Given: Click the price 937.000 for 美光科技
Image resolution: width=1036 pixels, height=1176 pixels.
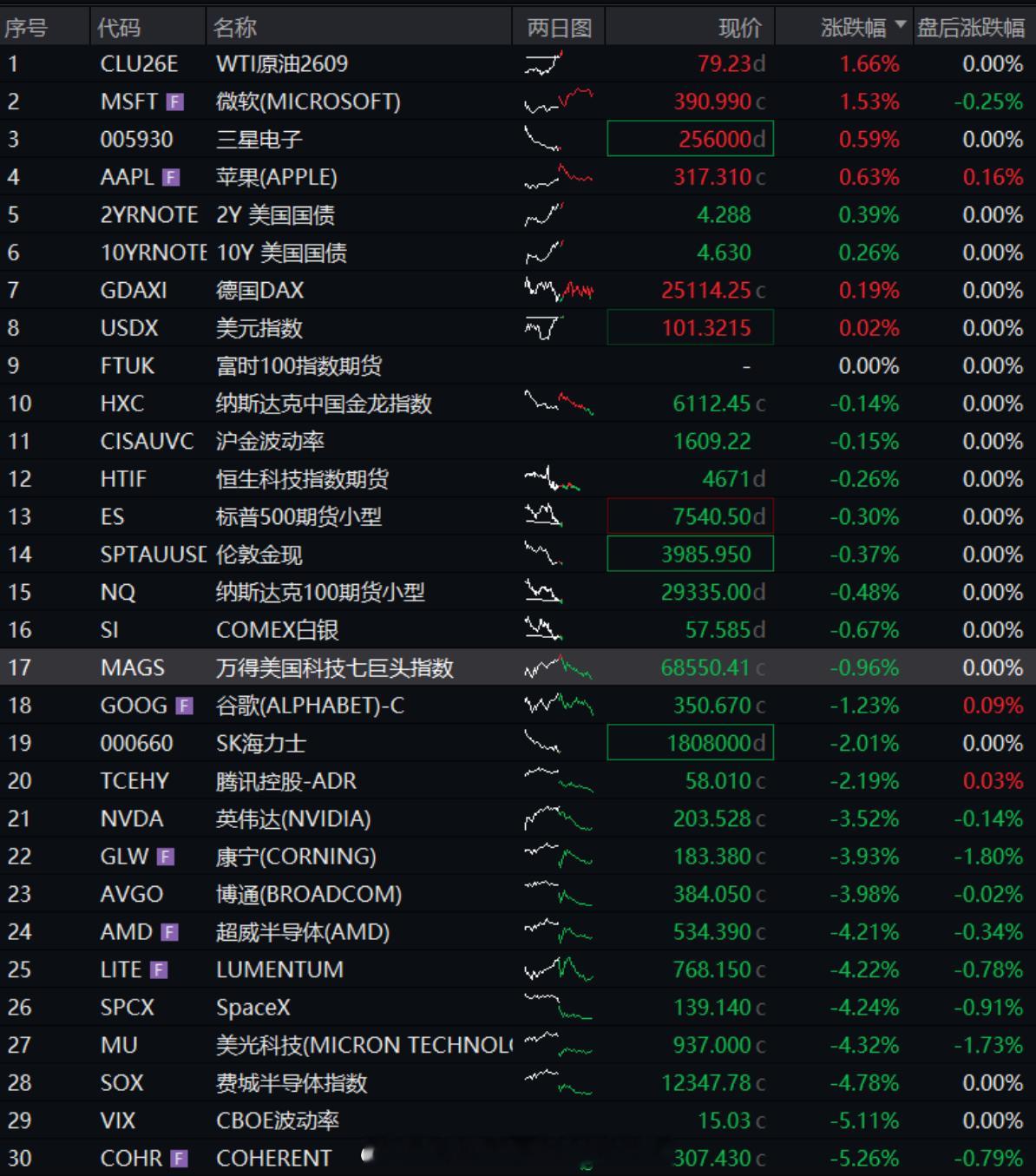Looking at the screenshot, I should [x=712, y=1046].
